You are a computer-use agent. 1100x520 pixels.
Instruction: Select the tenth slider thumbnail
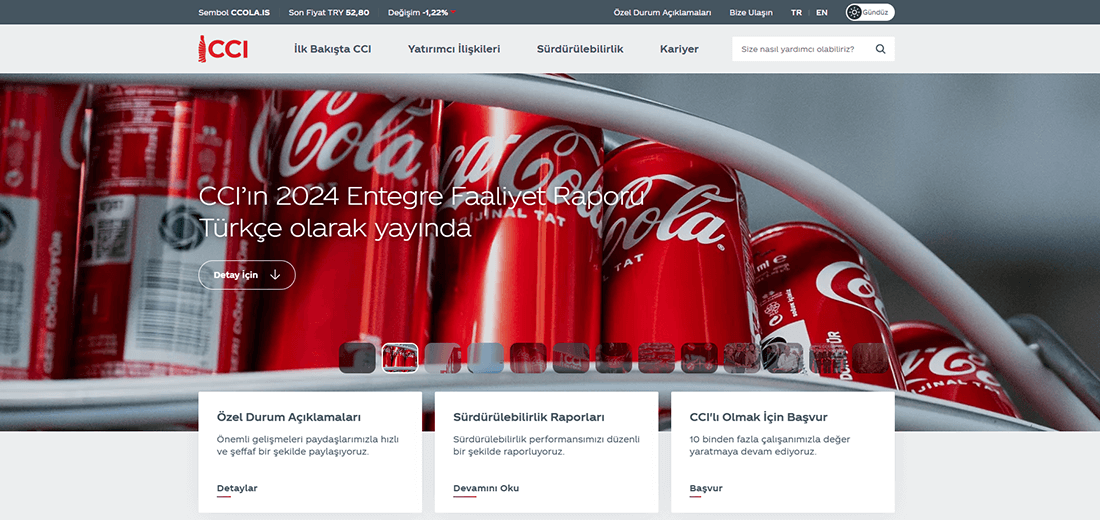click(742, 358)
